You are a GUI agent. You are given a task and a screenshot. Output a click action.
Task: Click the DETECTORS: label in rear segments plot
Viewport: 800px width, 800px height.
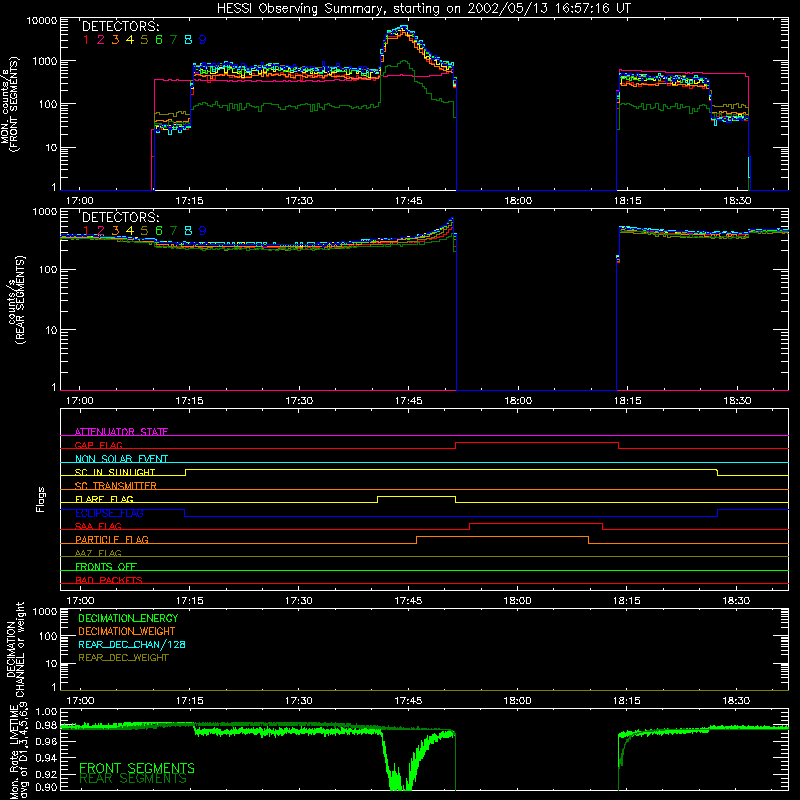pos(120,217)
